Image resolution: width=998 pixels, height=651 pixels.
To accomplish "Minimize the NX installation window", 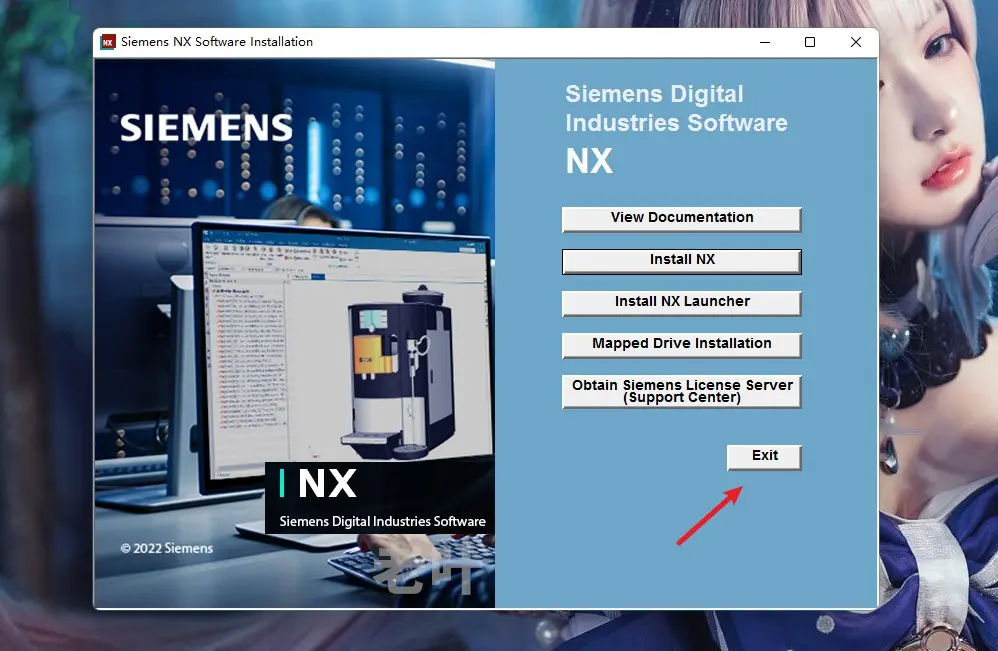I will tap(765, 42).
